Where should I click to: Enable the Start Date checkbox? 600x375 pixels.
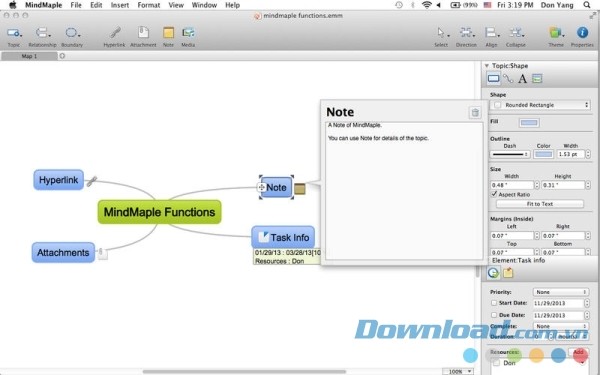point(494,303)
